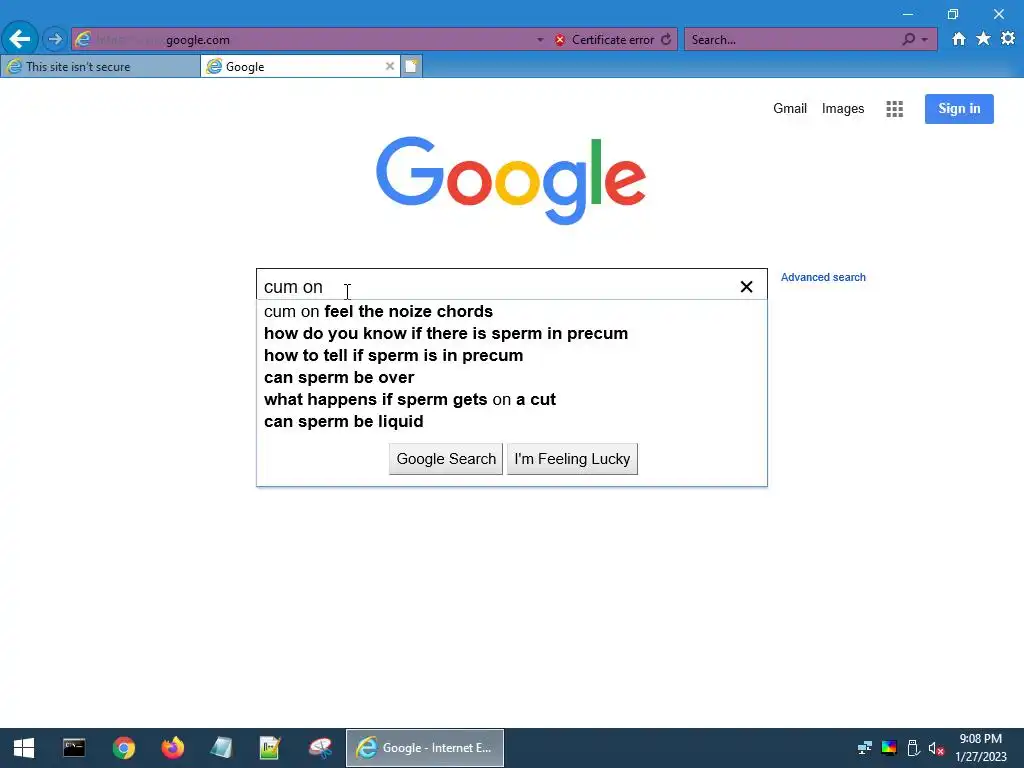This screenshot has width=1024, height=768.
Task: Open the green chart notepad taskbar icon
Action: click(270, 748)
